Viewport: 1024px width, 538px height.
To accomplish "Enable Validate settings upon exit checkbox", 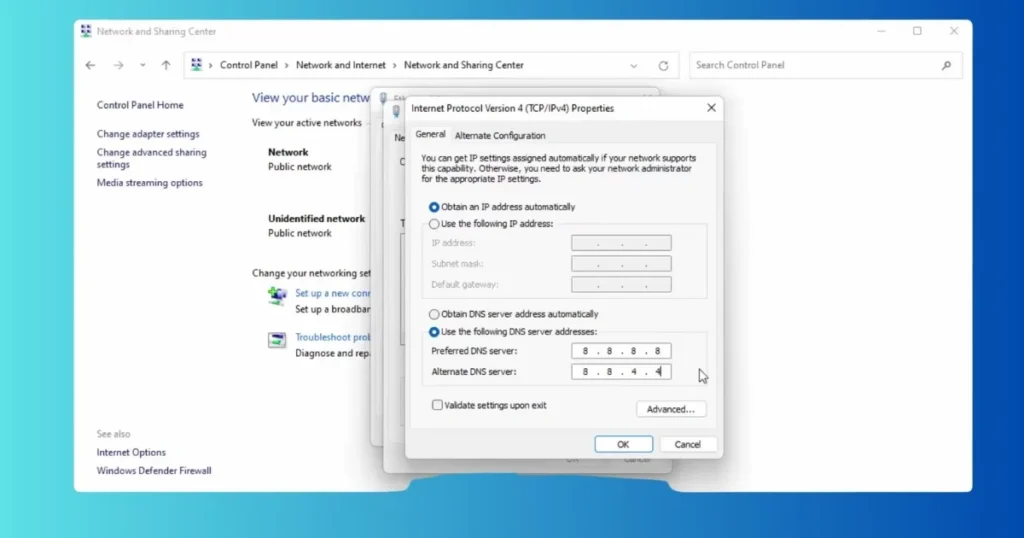I will coord(437,405).
